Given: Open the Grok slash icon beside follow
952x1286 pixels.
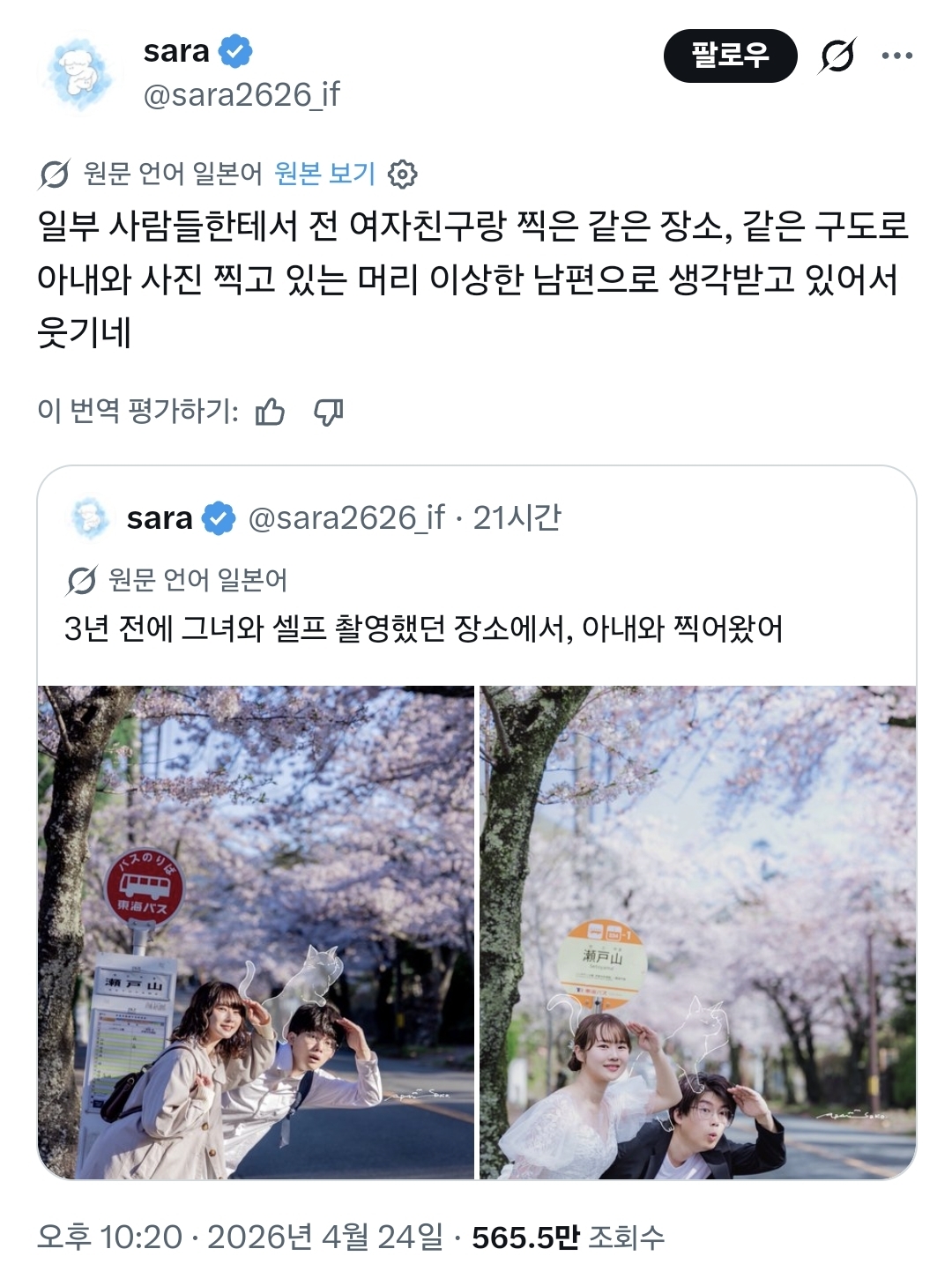Looking at the screenshot, I should [837, 56].
